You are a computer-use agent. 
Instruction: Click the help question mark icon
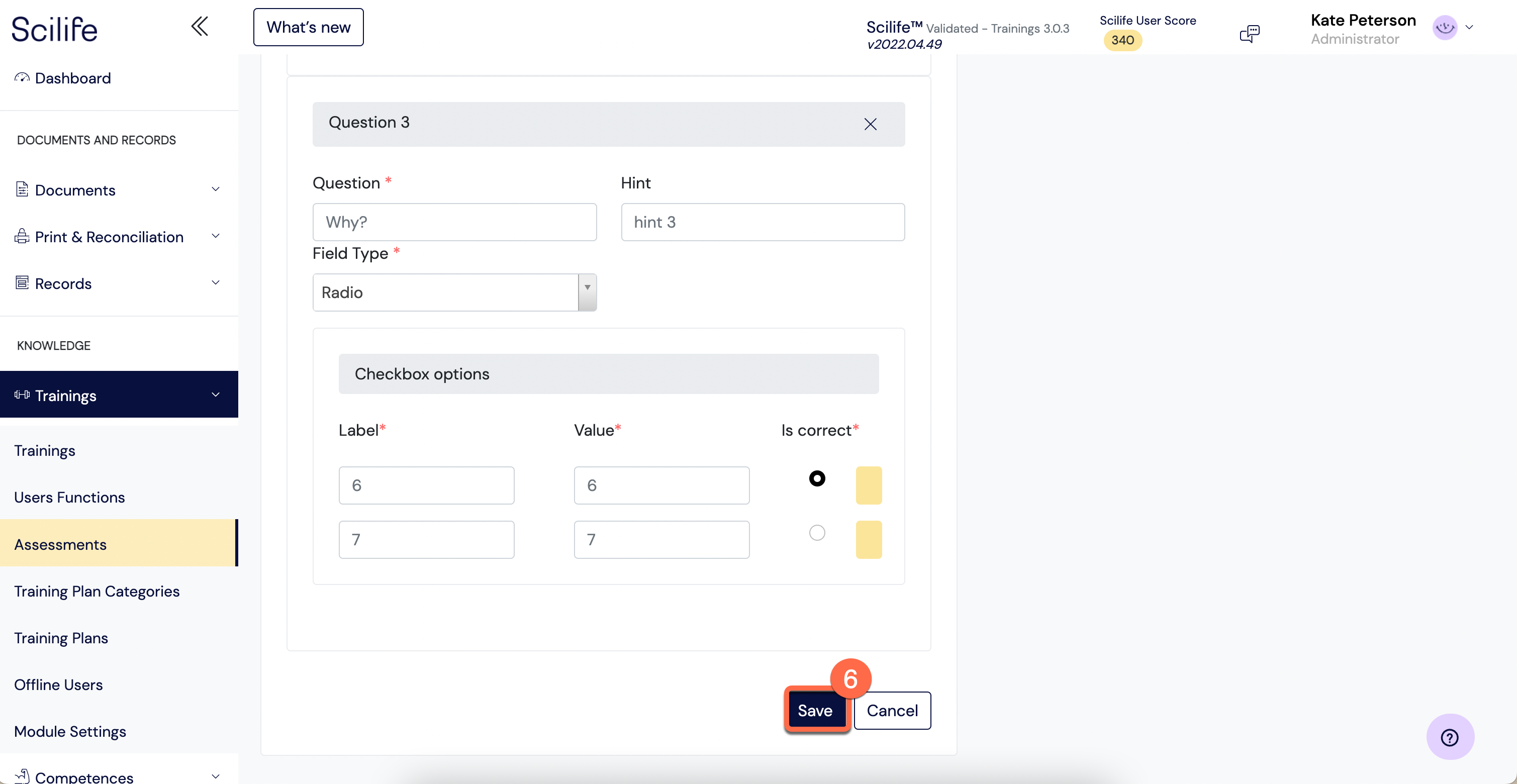[1452, 737]
